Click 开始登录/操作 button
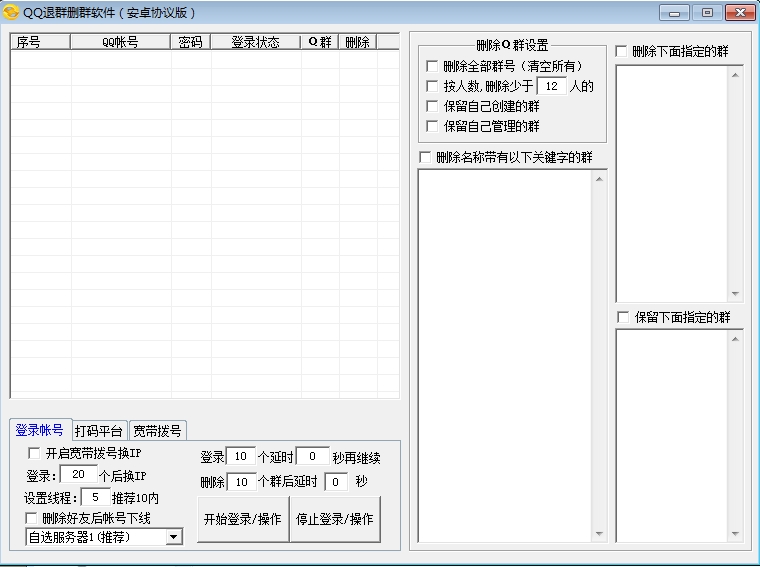The image size is (760, 567). [243, 519]
